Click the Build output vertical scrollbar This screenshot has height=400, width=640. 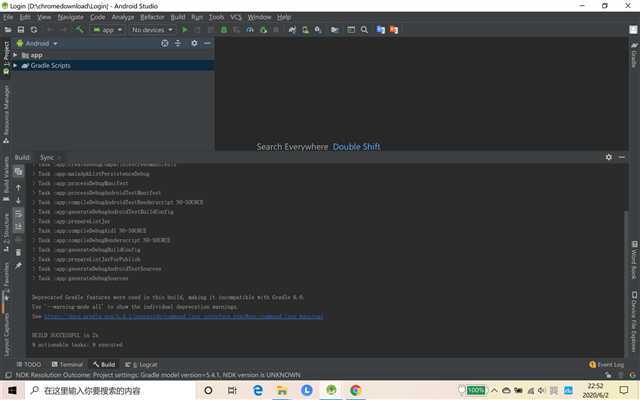(626, 284)
